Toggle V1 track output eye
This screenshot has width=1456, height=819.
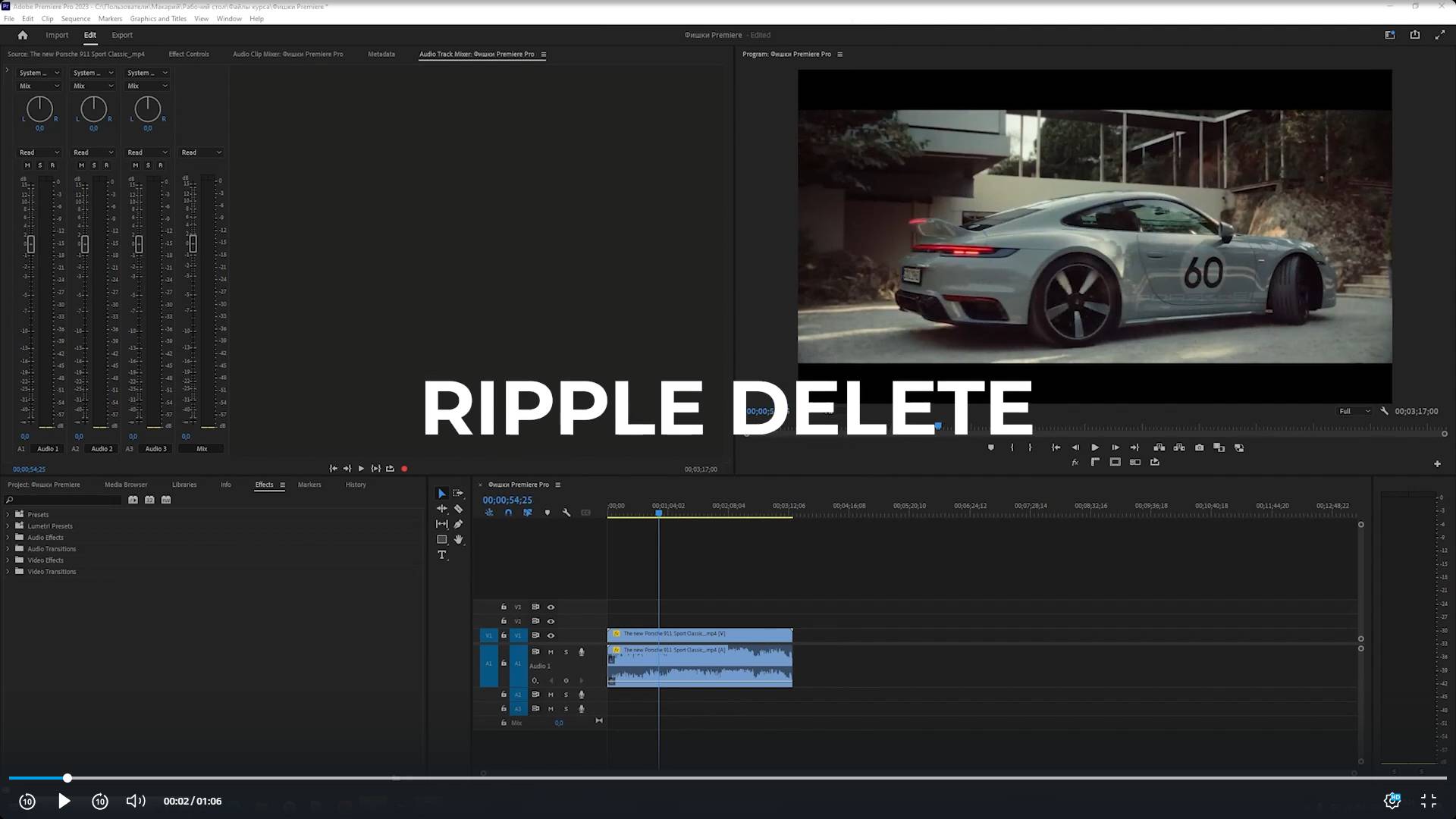(551, 635)
